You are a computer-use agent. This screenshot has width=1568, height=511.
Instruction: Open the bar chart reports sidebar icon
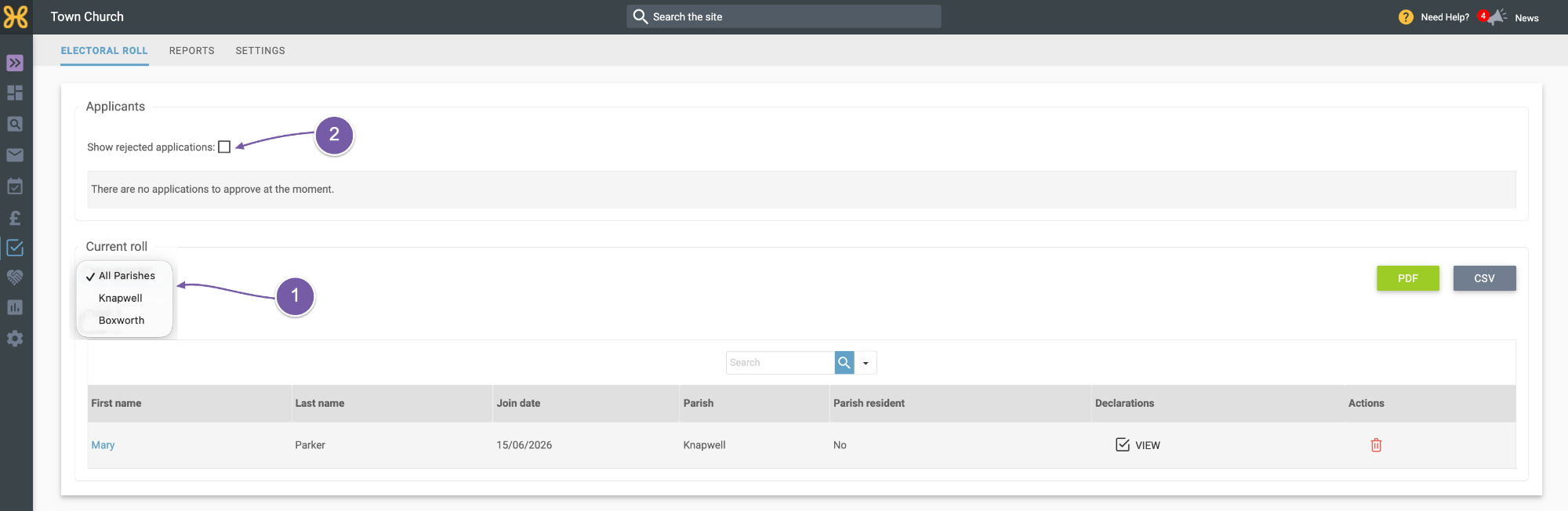pyautogui.click(x=15, y=307)
